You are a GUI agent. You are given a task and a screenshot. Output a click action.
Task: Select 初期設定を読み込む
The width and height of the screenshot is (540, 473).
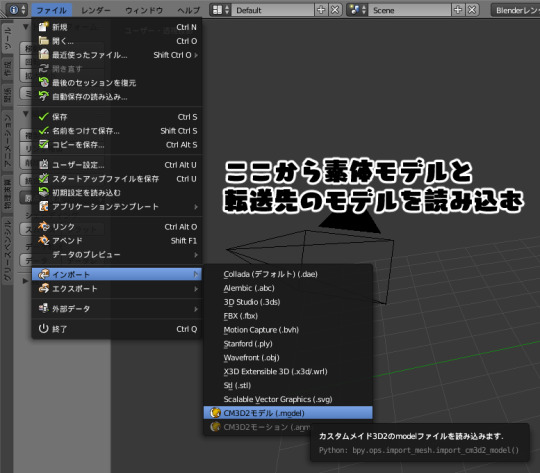click(x=117, y=192)
